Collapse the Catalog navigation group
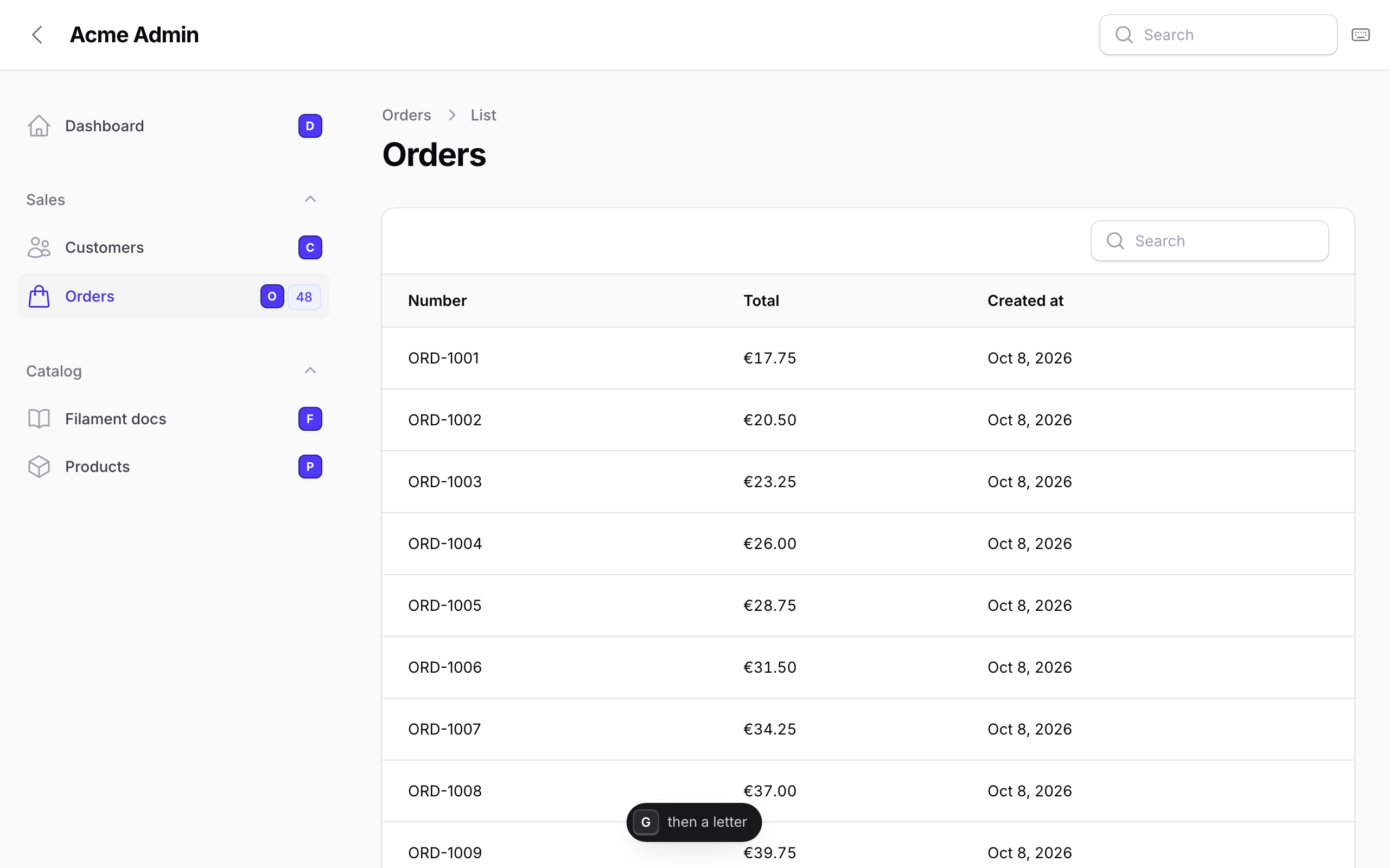Image resolution: width=1389 pixels, height=868 pixels. tap(310, 371)
